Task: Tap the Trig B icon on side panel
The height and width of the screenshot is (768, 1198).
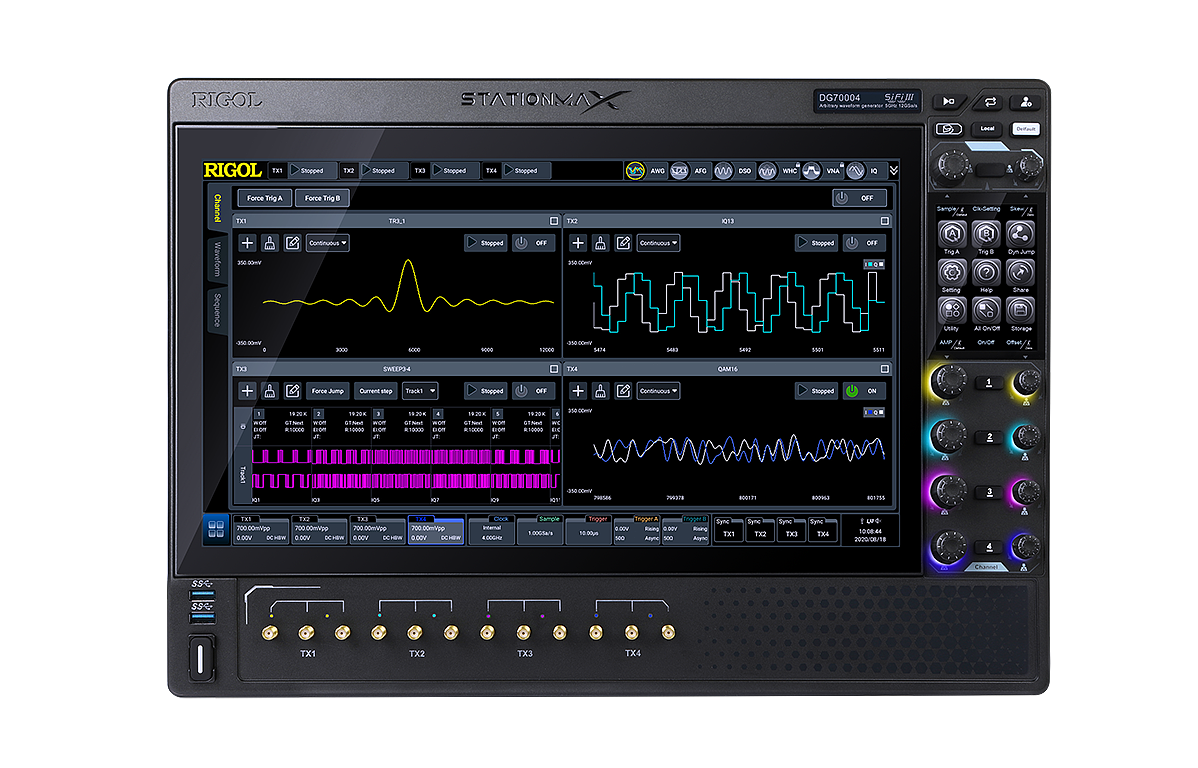Action: (986, 234)
